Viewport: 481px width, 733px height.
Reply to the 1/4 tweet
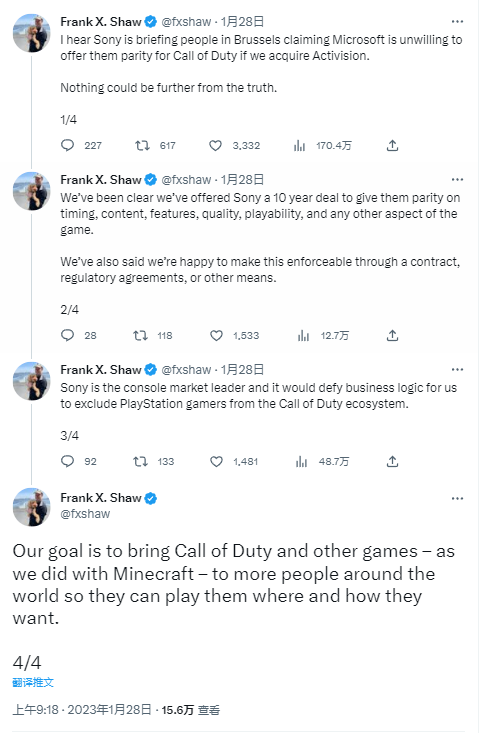(68, 145)
